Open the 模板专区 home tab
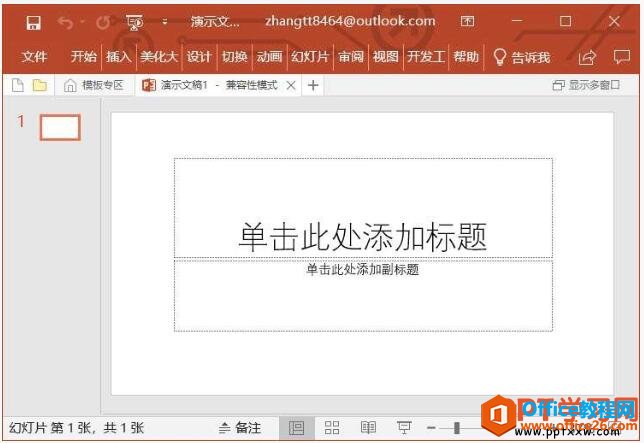 coord(94,86)
